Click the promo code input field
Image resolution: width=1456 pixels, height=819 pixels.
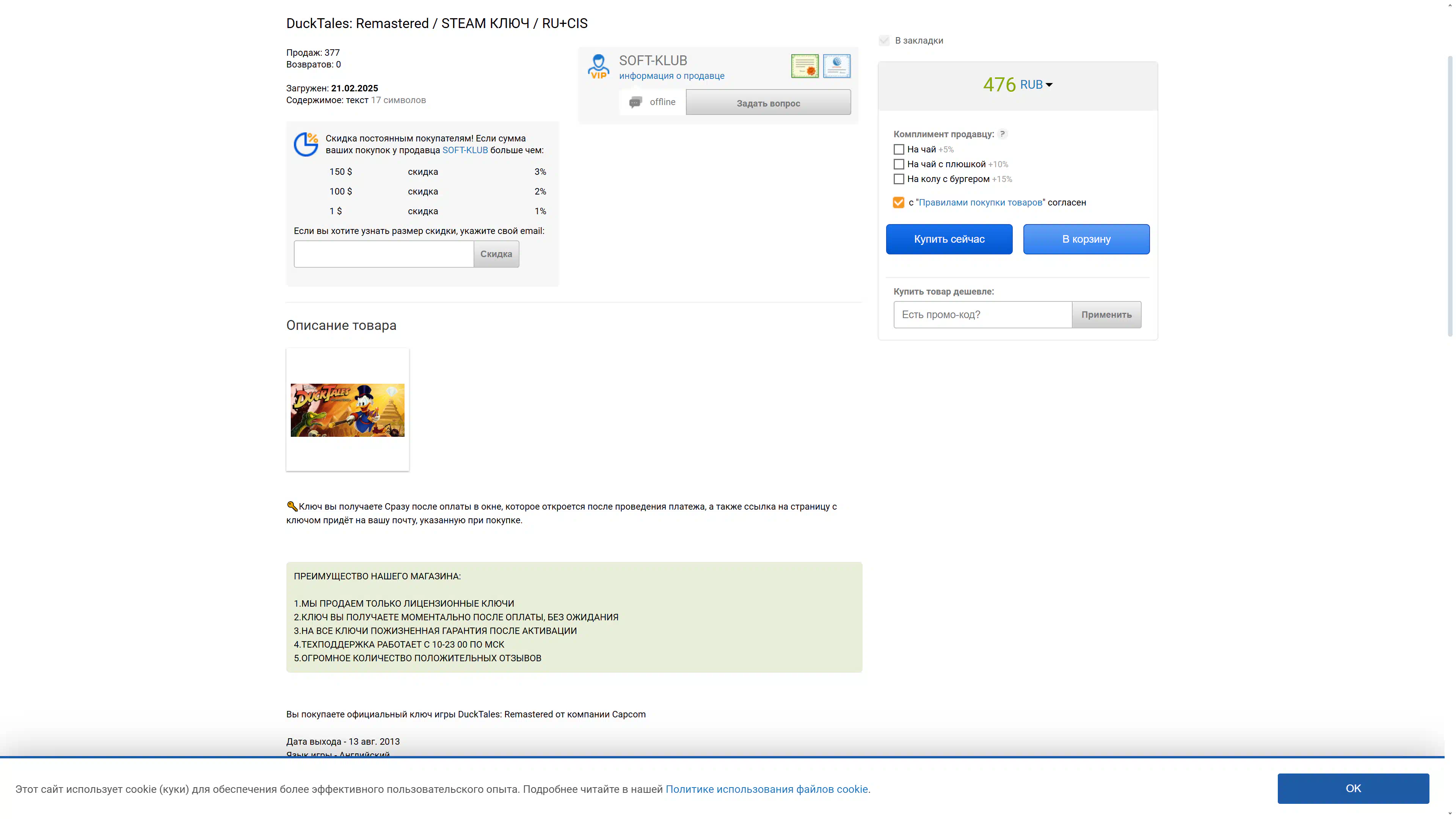[982, 315]
